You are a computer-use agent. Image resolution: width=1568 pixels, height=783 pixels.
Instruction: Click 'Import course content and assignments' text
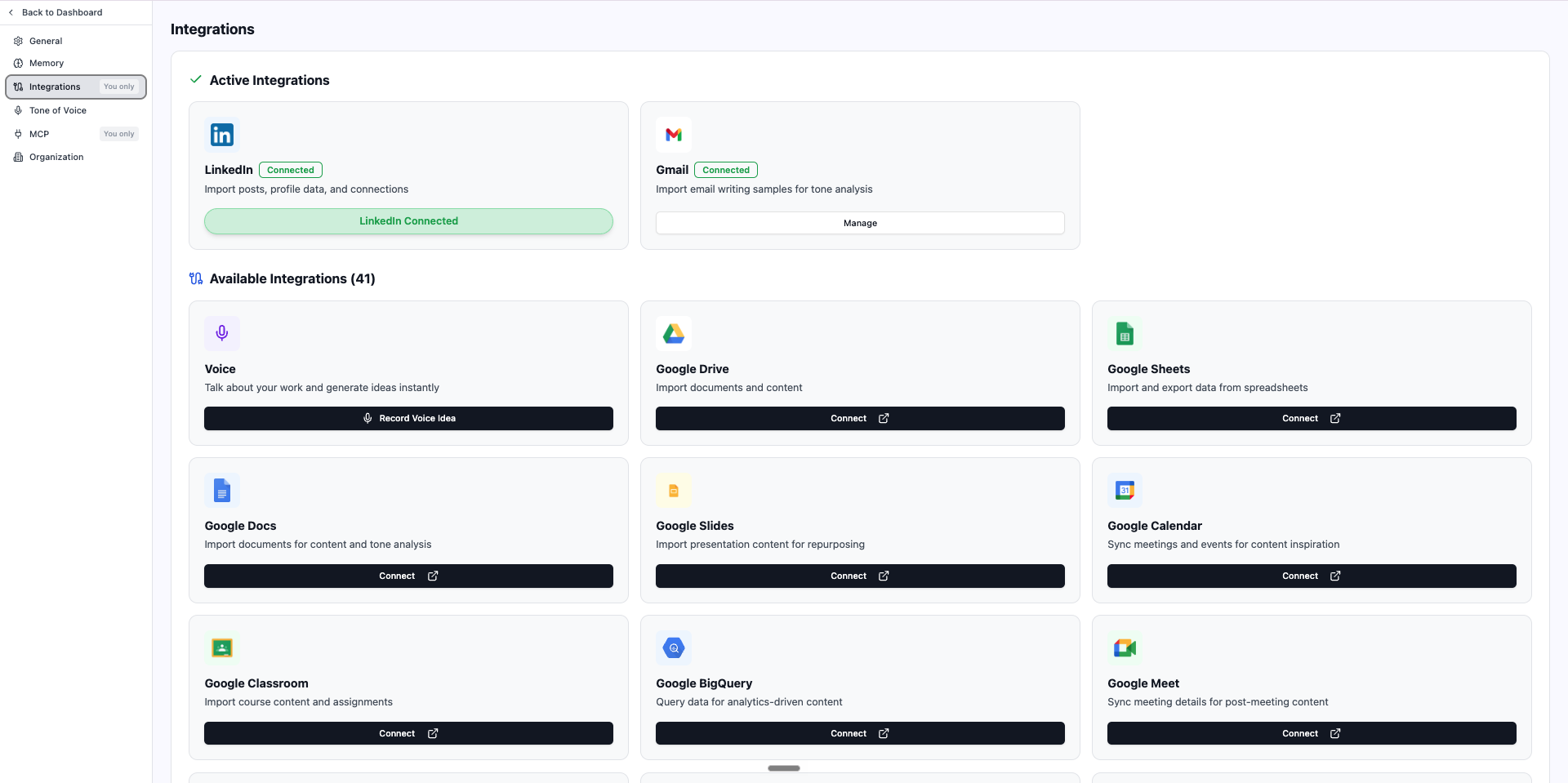pos(298,702)
